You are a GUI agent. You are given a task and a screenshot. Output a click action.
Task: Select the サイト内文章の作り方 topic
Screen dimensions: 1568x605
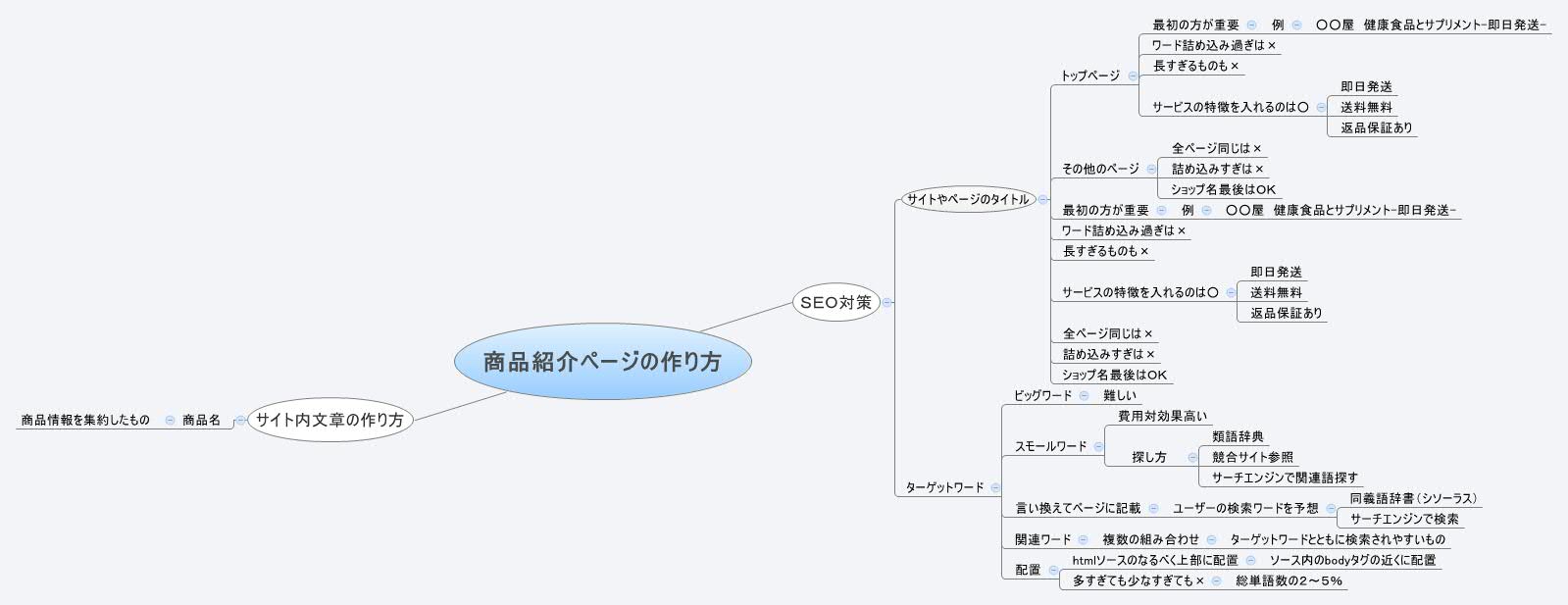(329, 421)
